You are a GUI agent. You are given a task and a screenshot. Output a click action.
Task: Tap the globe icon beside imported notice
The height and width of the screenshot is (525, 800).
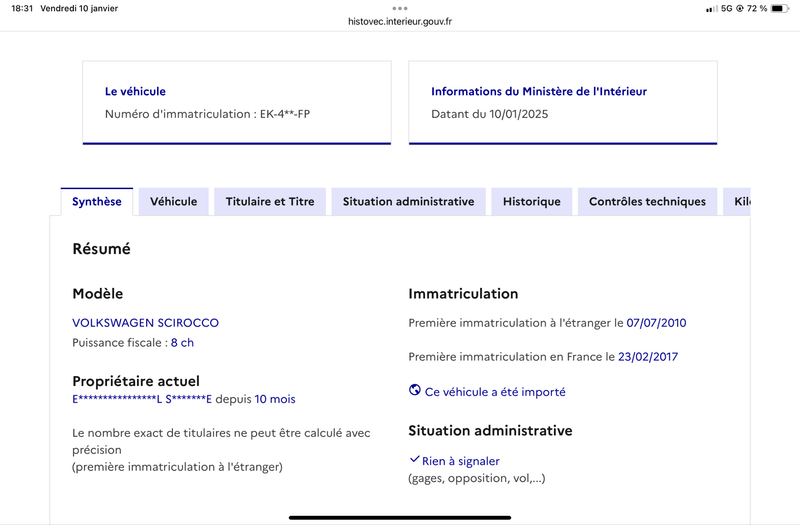click(415, 390)
